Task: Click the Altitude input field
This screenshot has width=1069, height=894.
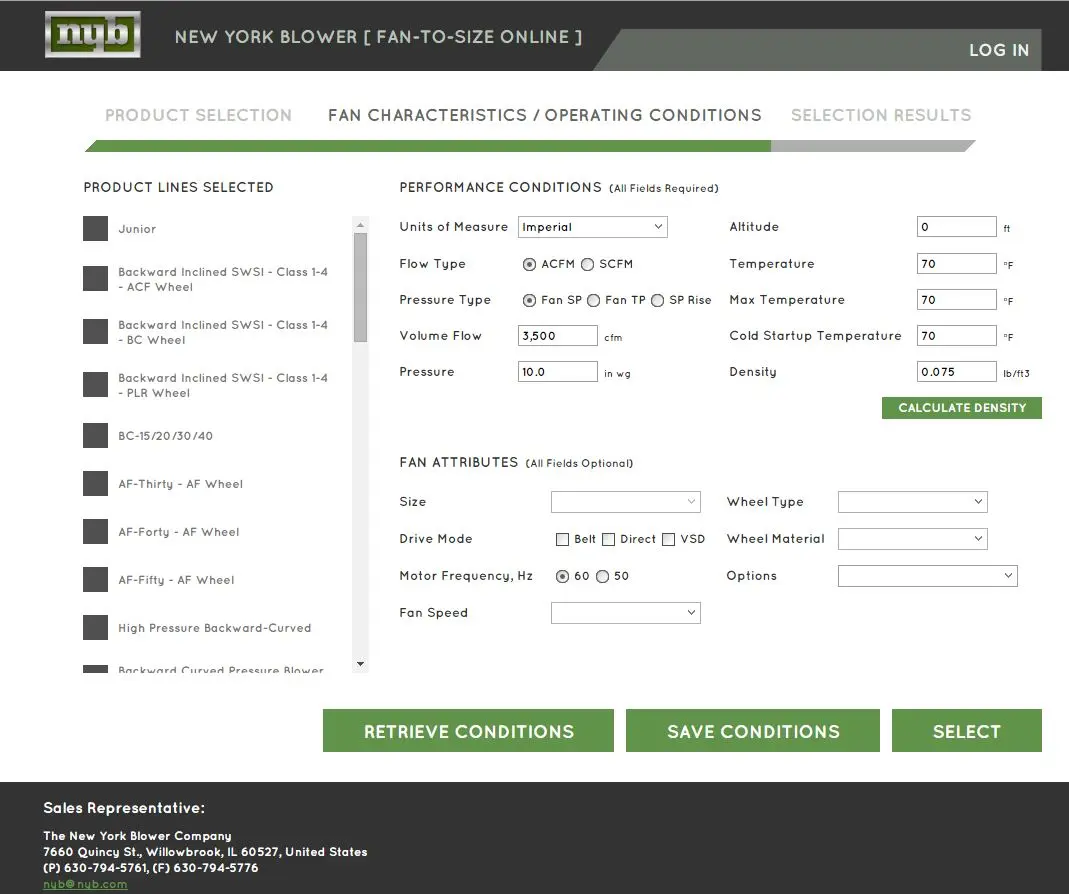Action: tap(957, 227)
